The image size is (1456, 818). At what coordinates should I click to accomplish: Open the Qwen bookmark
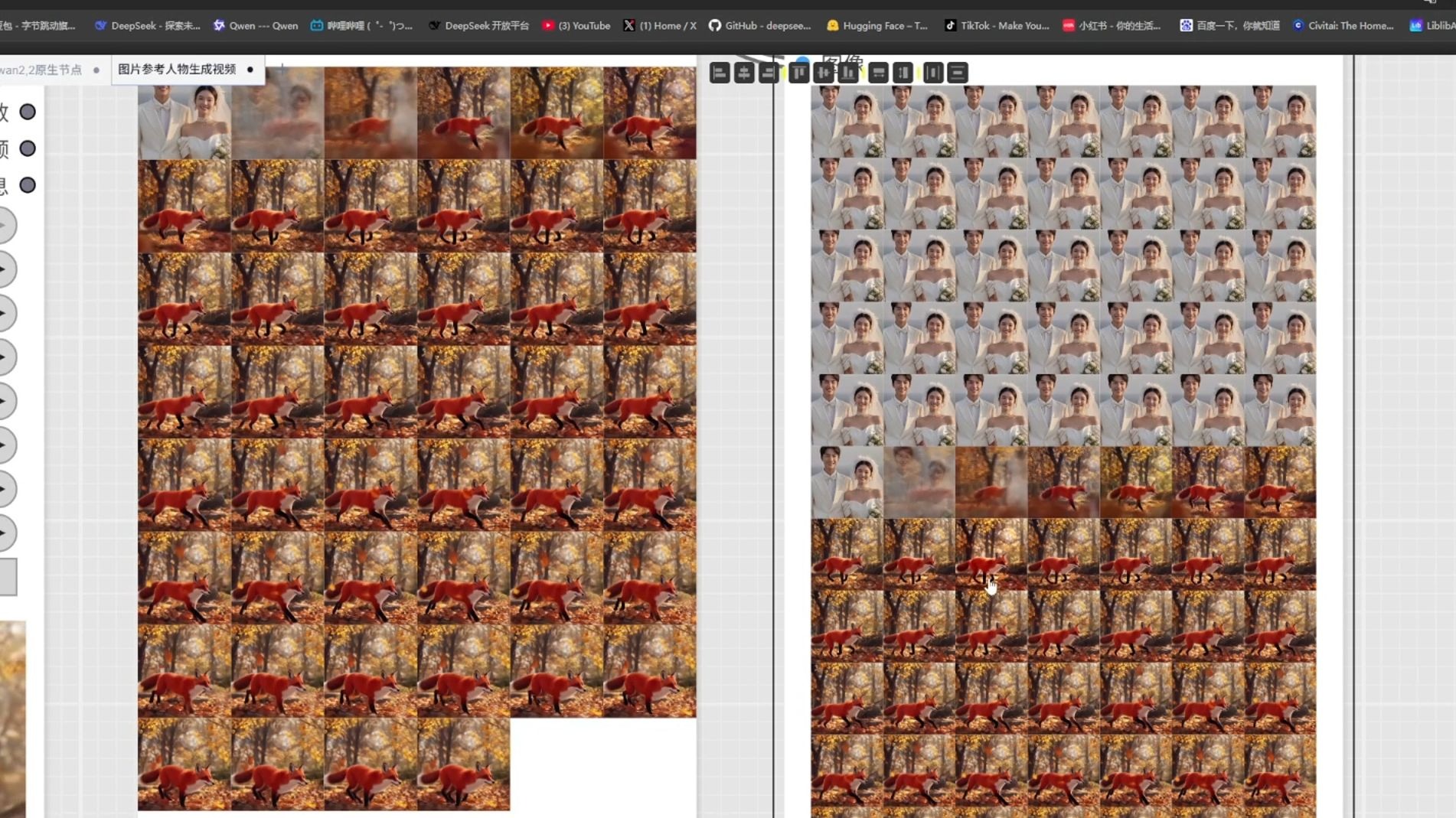(256, 25)
